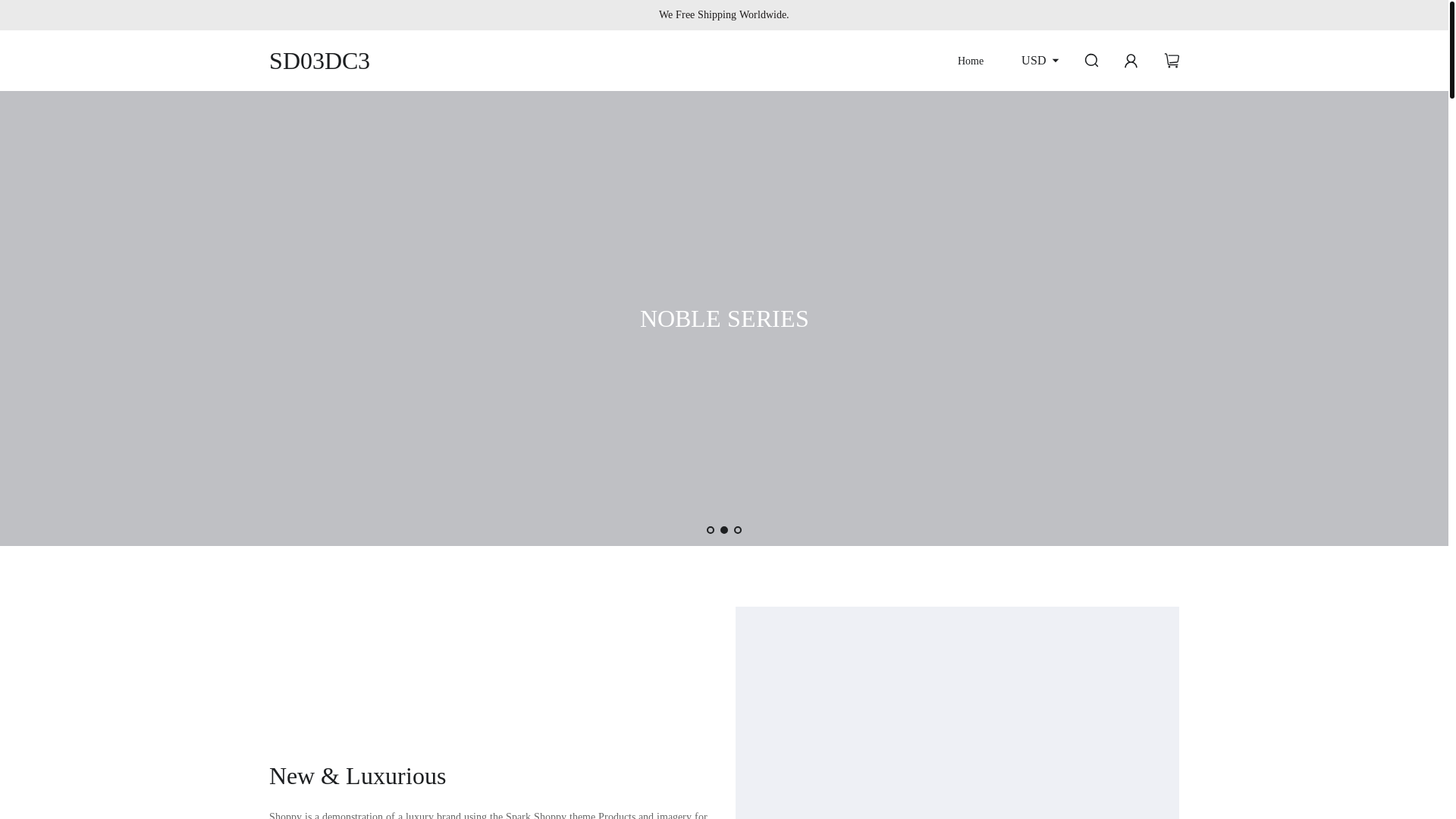Click the placeholder image beside New & Luxurious

point(957,713)
